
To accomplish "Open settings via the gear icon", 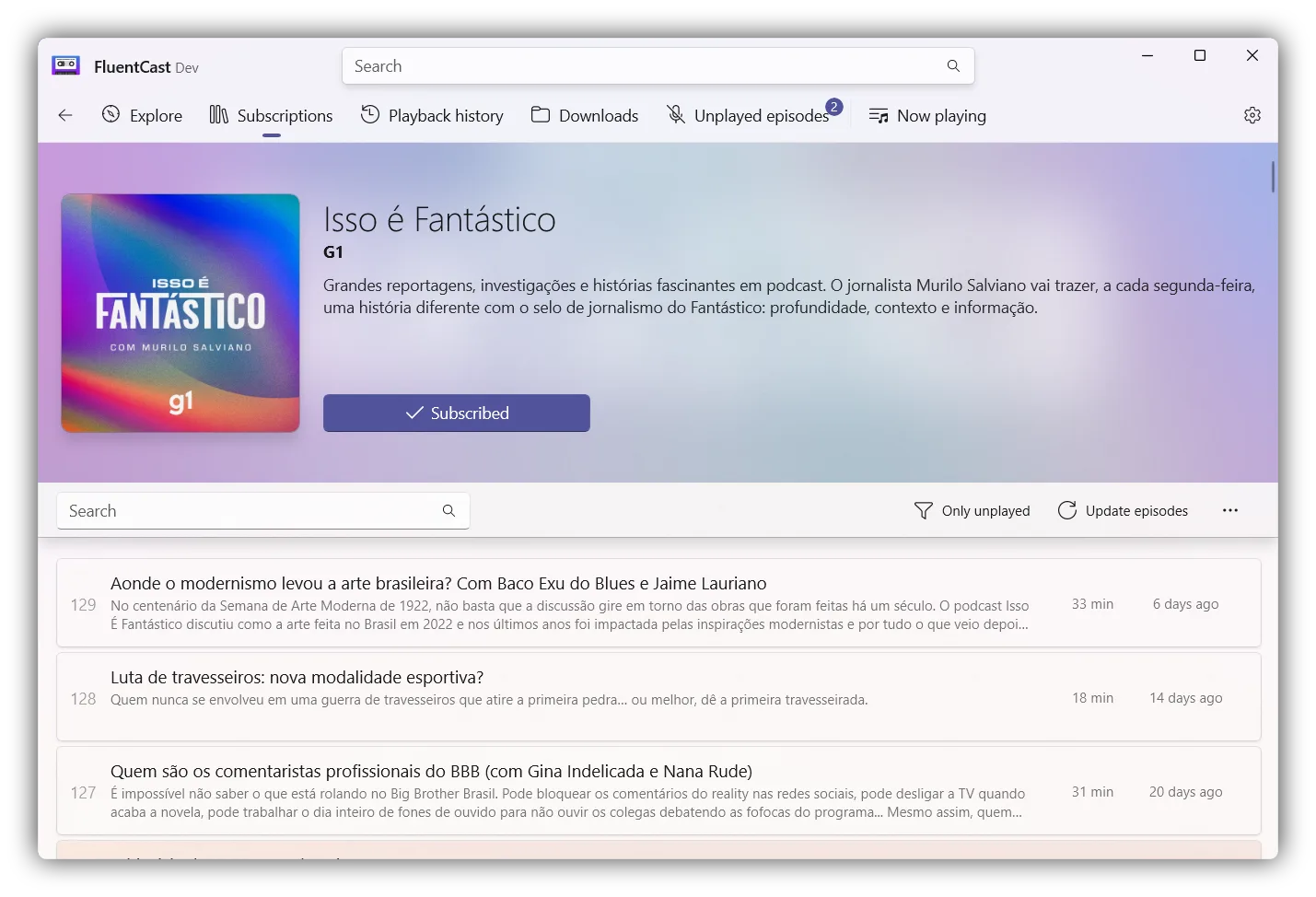I will [x=1252, y=115].
